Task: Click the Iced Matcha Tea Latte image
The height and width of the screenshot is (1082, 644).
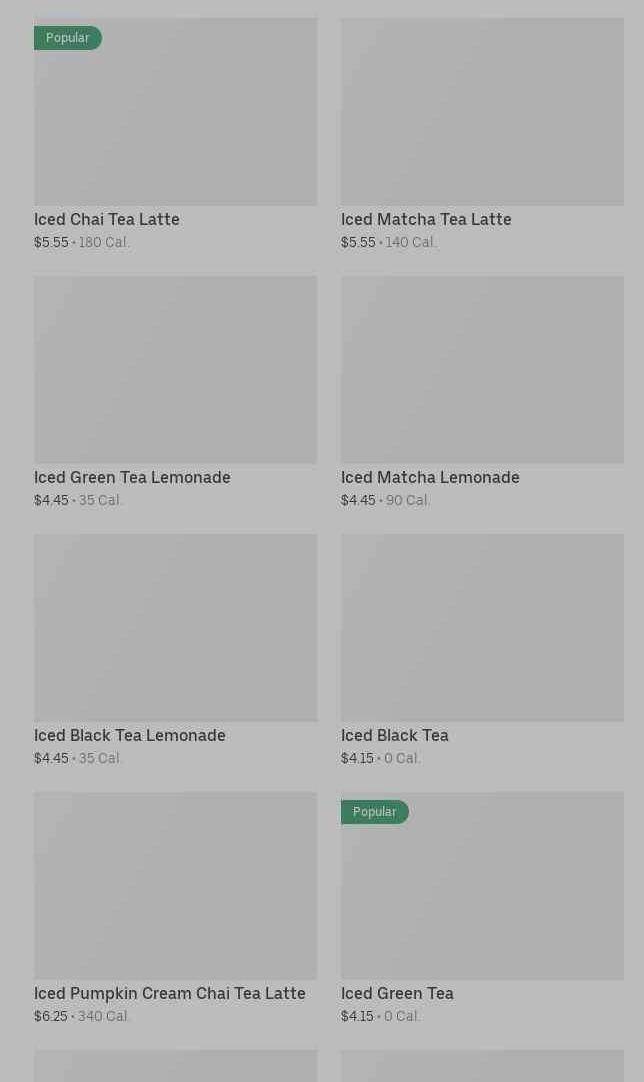Action: pyautogui.click(x=482, y=111)
